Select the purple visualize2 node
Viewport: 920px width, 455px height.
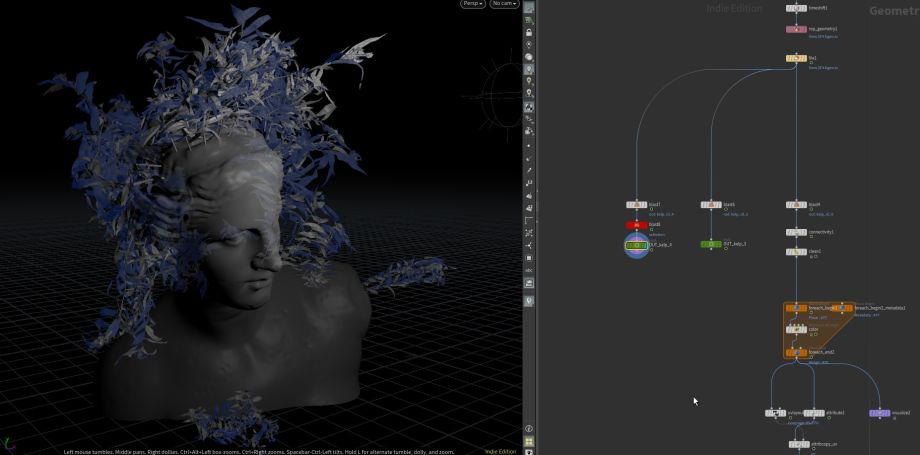point(879,412)
